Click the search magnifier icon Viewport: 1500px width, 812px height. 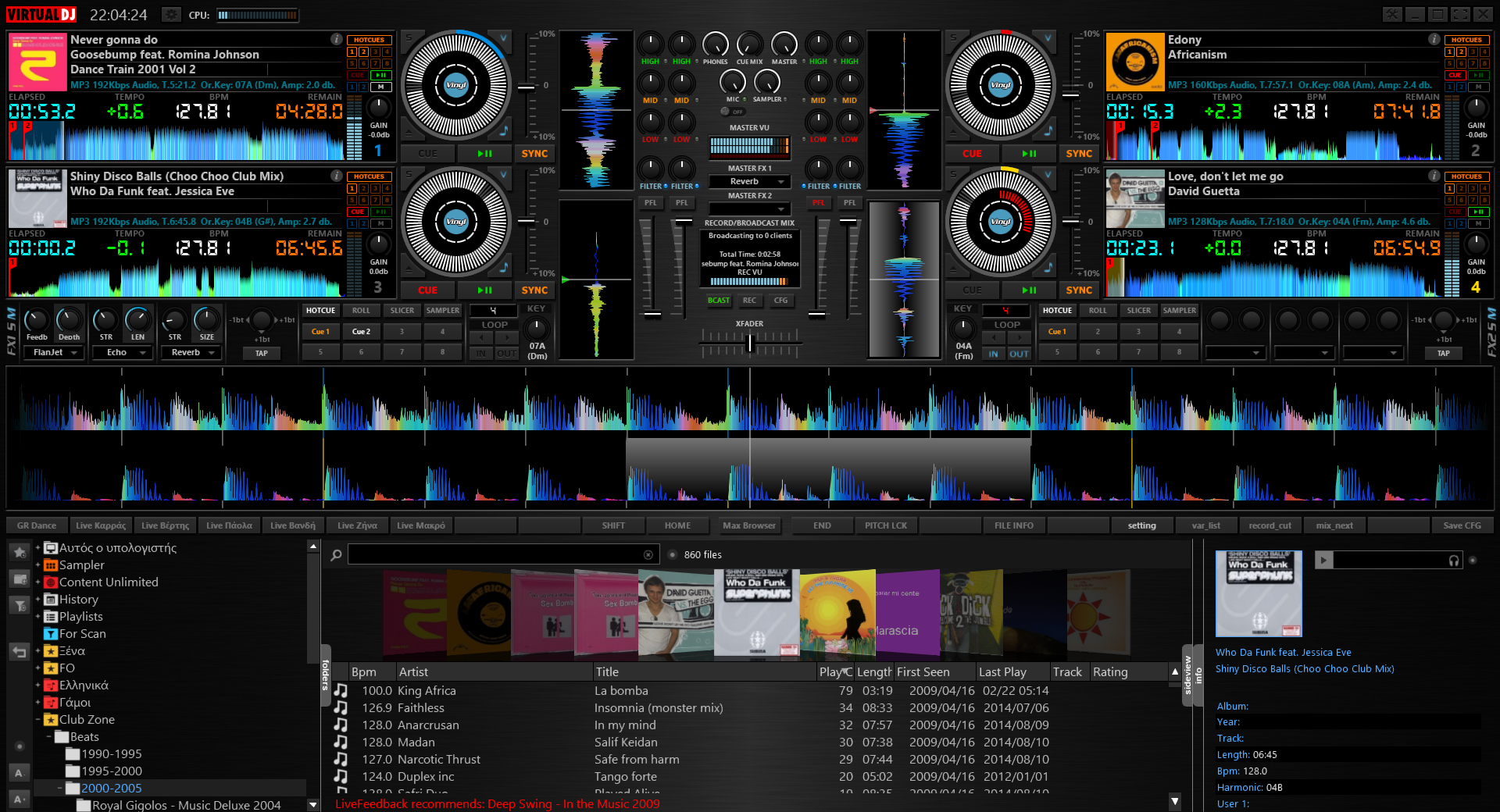336,555
